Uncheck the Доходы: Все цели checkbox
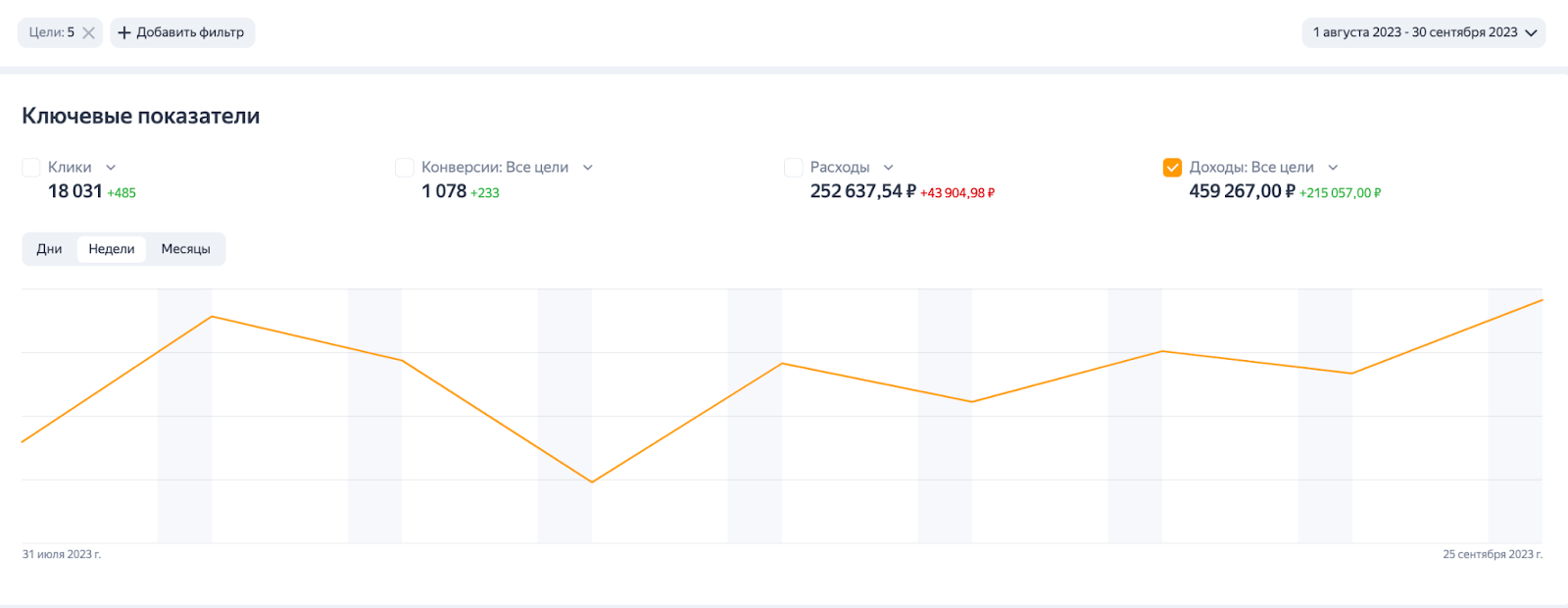The height and width of the screenshot is (608, 1568). tap(1172, 168)
